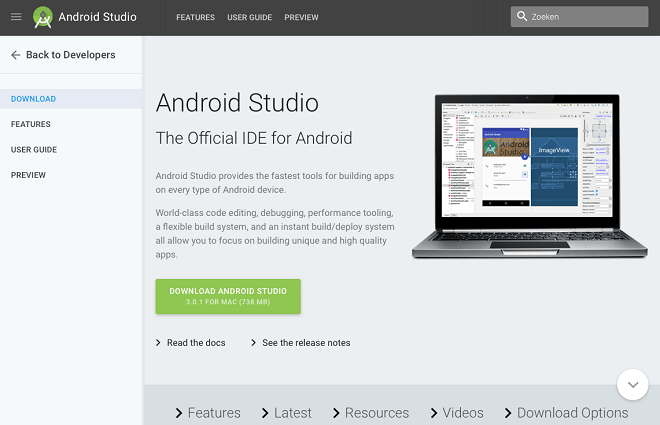Jump to the Features section link
The width and height of the screenshot is (660, 425).
pyautogui.click(x=214, y=413)
